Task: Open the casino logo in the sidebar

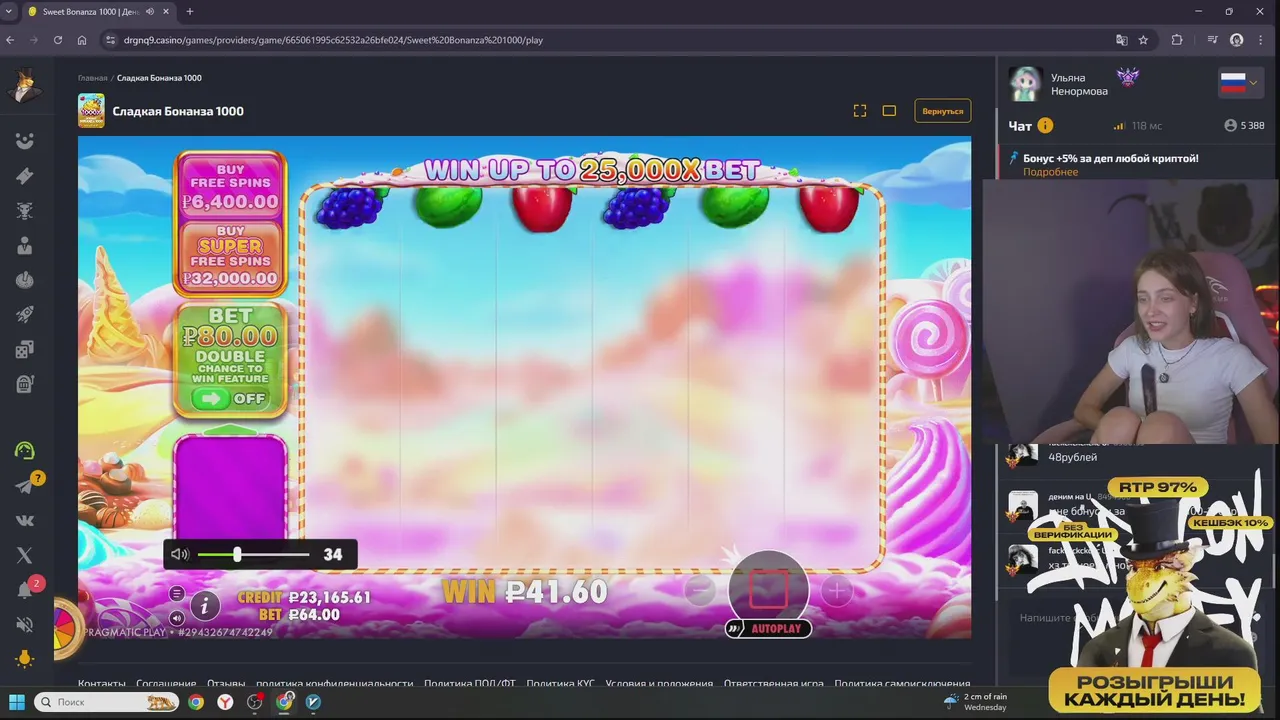Action: pos(25,86)
